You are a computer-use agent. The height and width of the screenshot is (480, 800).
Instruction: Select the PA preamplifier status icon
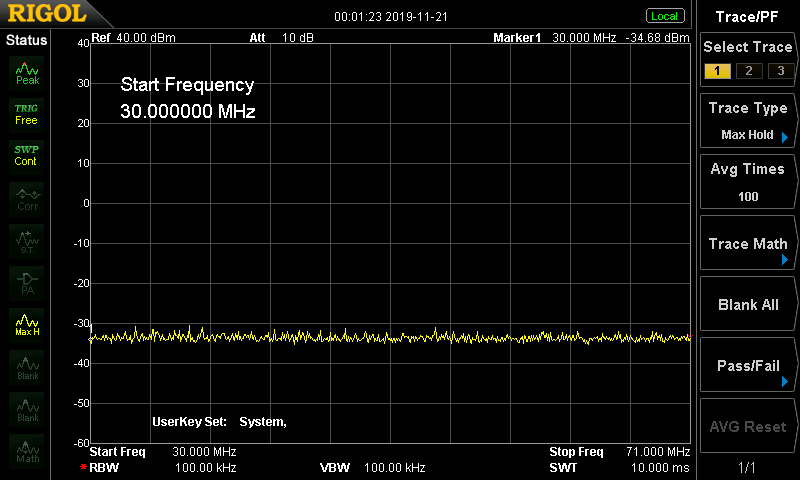(27, 283)
